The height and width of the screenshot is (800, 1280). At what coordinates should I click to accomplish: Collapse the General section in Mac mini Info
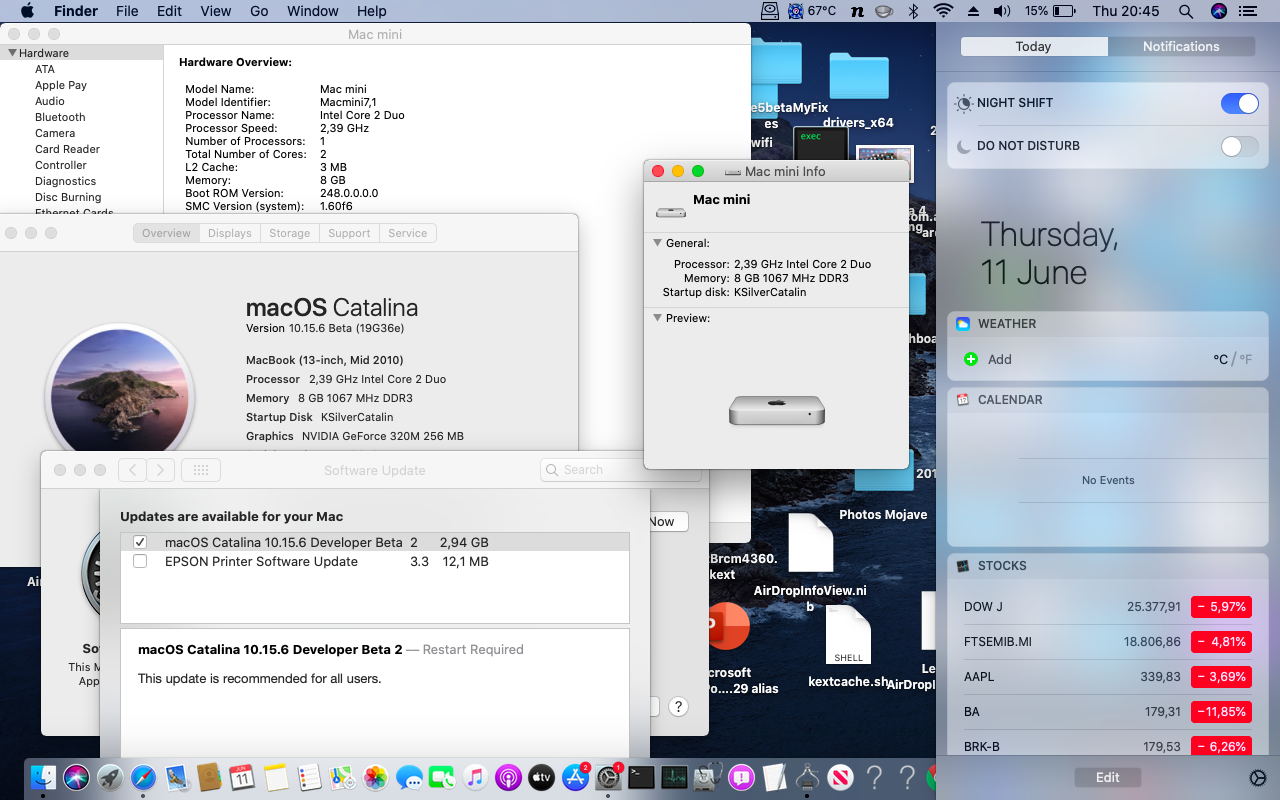658,243
